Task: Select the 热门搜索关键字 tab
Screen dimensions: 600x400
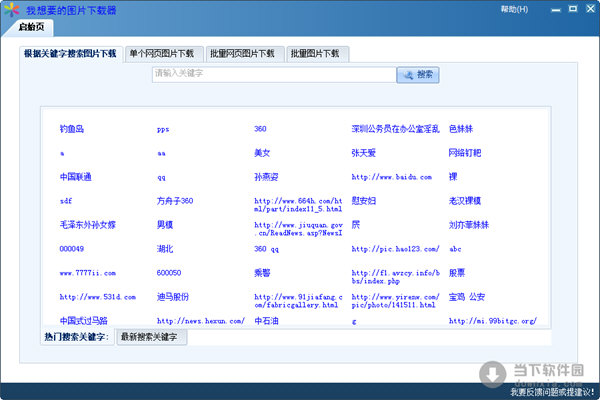Action: tap(77, 337)
